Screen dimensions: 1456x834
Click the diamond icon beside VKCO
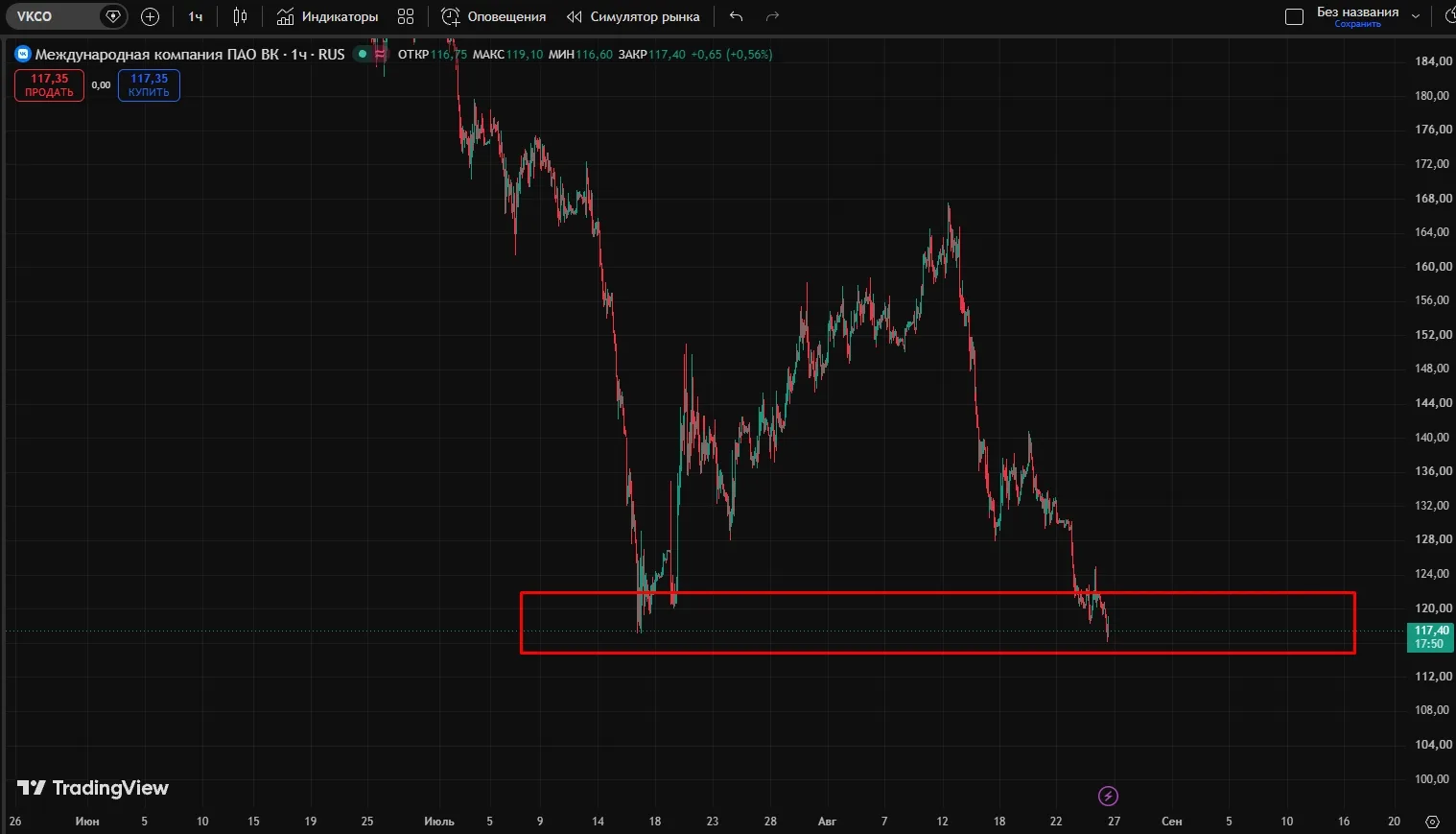(113, 16)
